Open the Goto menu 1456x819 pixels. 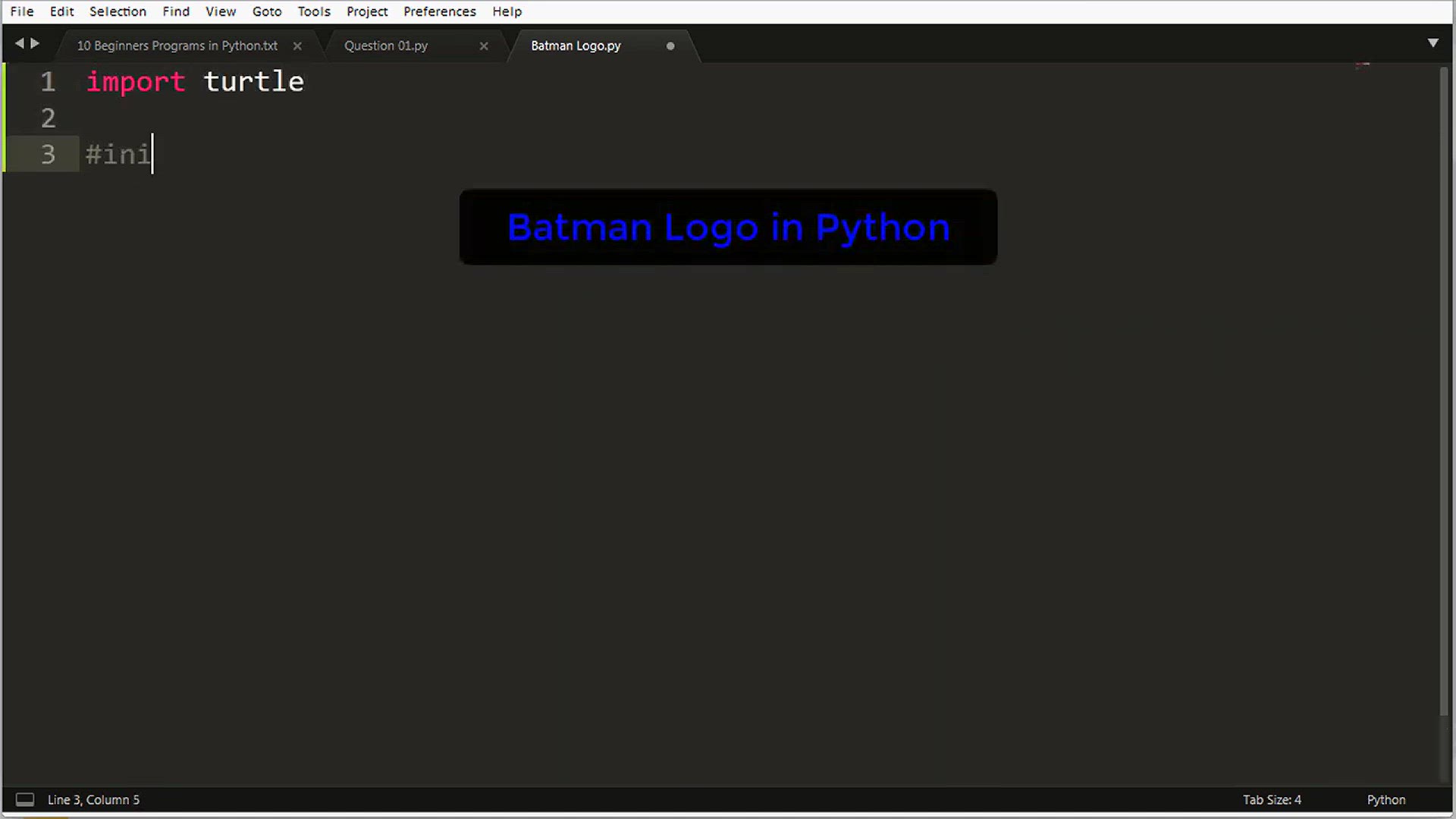(x=267, y=11)
